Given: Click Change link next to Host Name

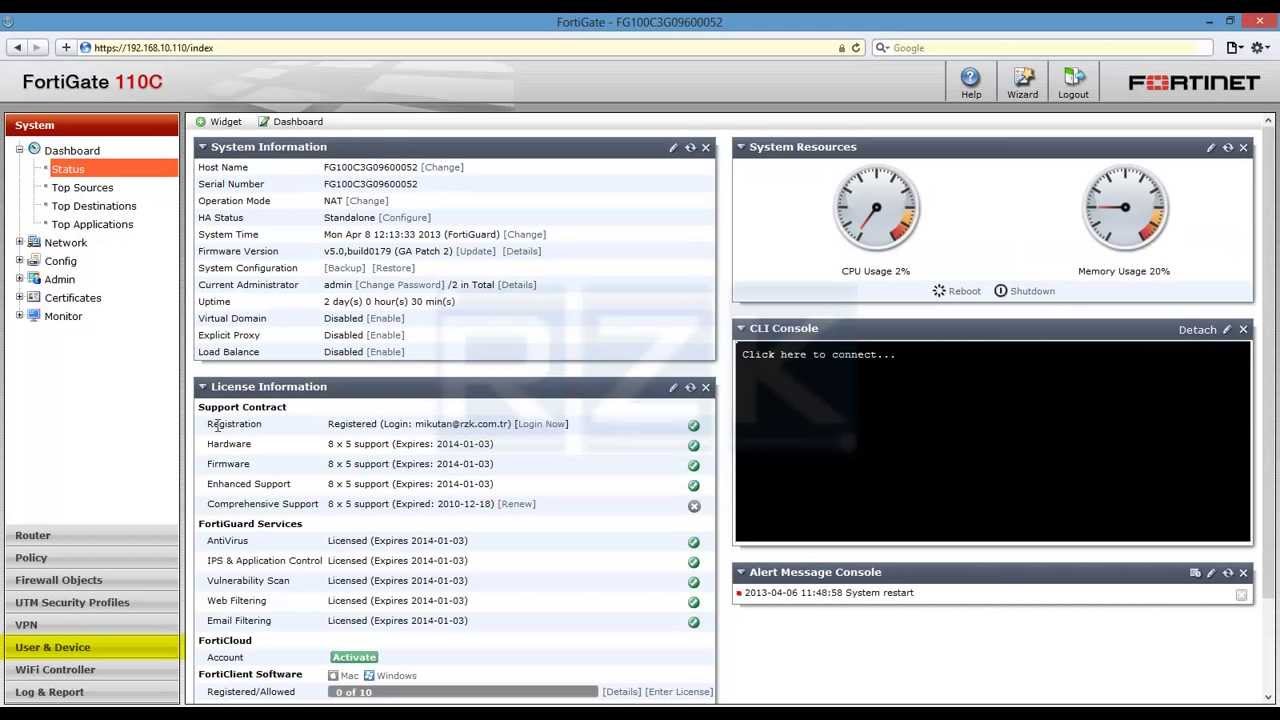Looking at the screenshot, I should (x=442, y=168).
